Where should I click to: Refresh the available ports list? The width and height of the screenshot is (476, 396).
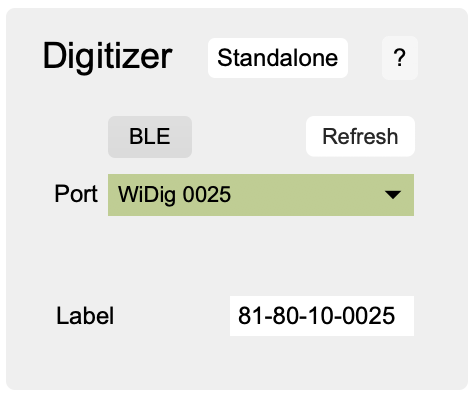tap(360, 136)
